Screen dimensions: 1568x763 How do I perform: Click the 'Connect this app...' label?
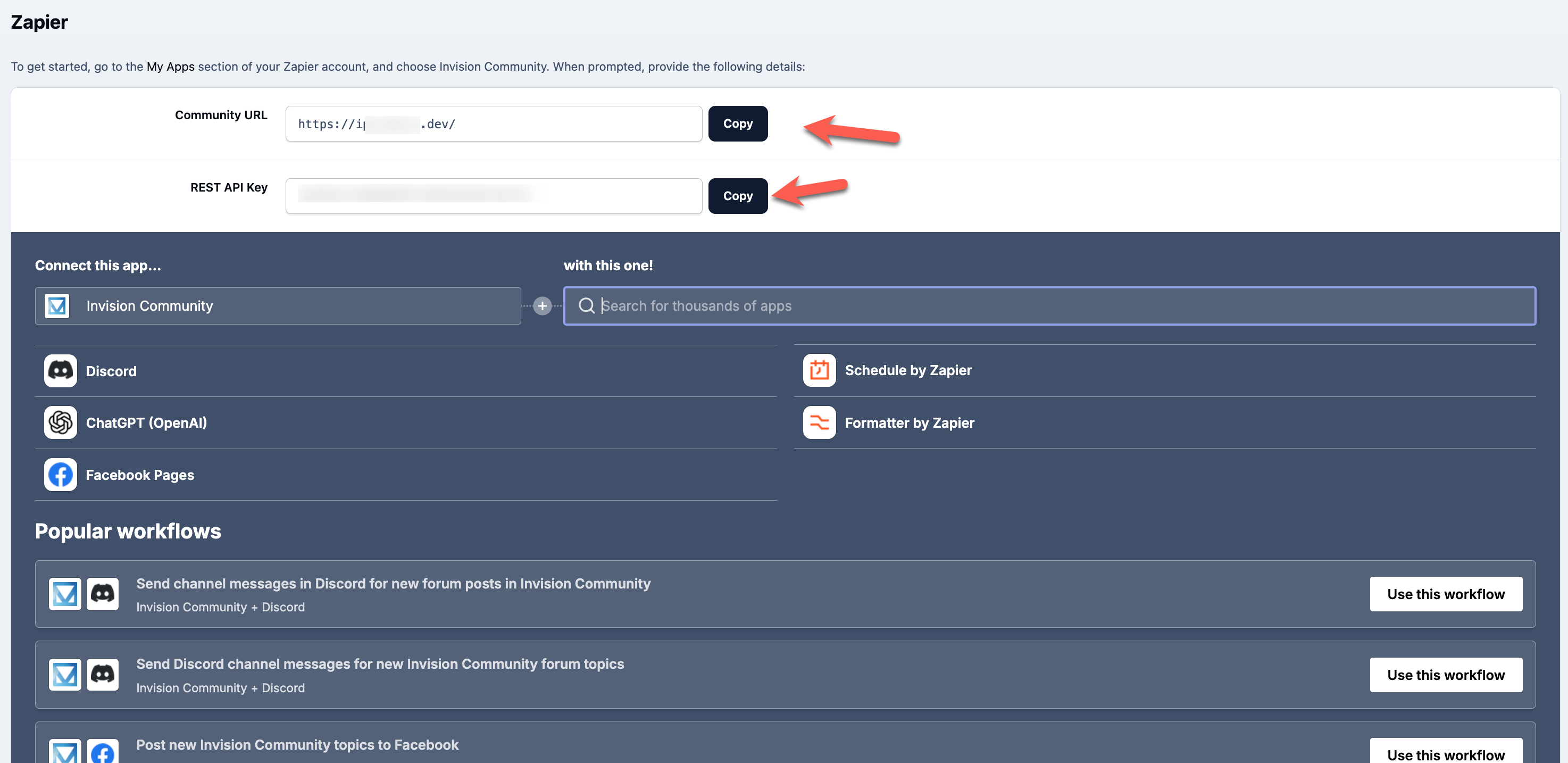[98, 266]
